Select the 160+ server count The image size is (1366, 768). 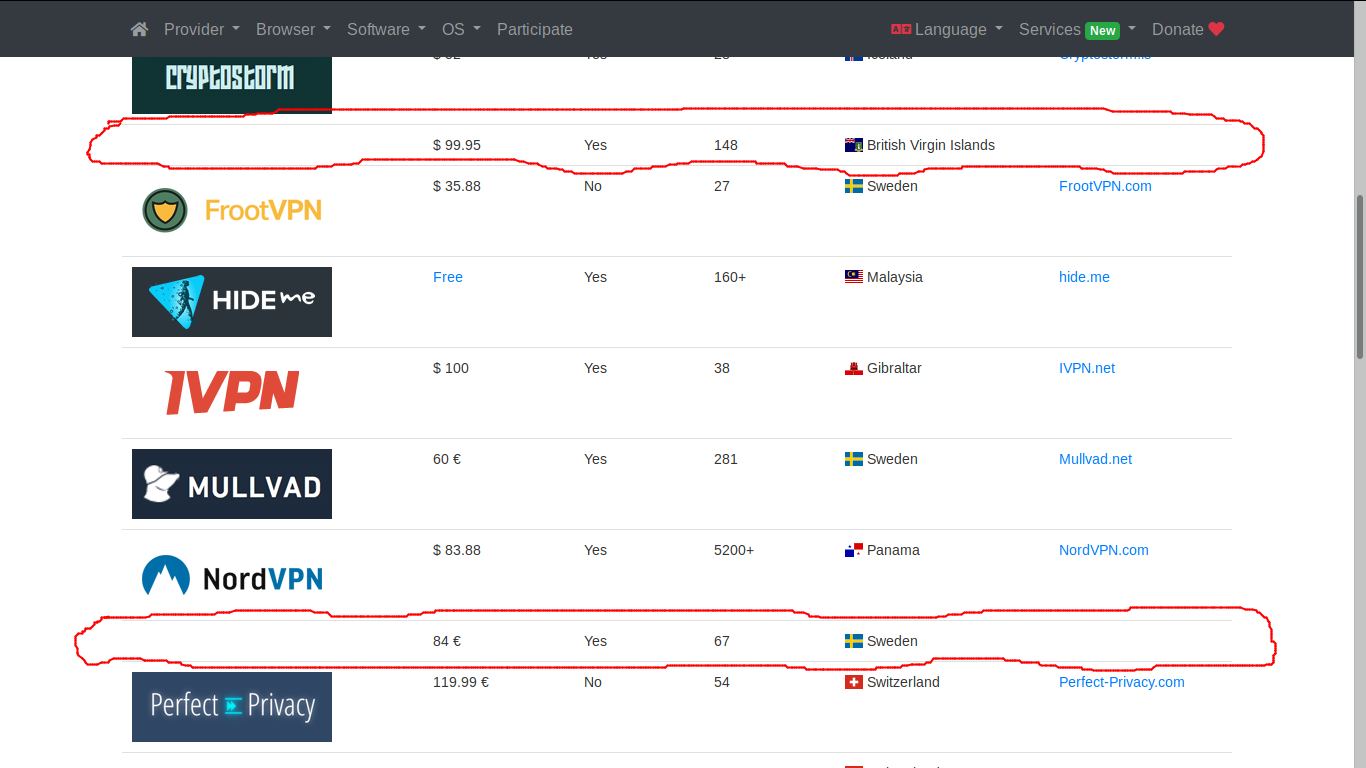point(730,277)
